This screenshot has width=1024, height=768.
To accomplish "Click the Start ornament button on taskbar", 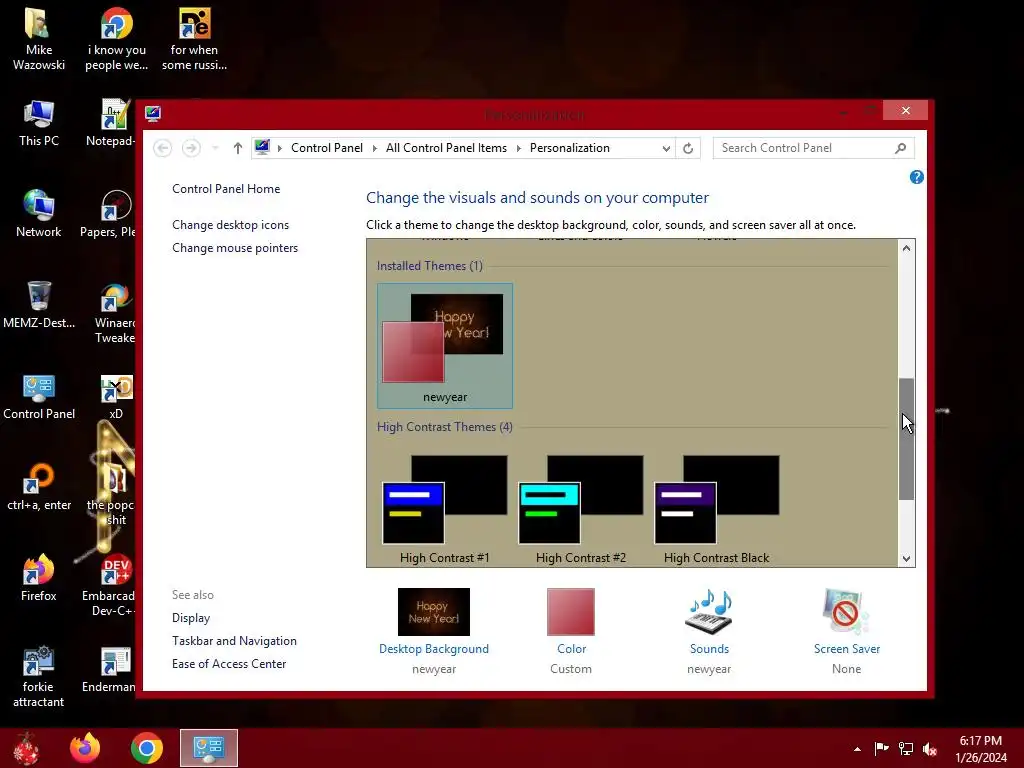I will [26, 748].
